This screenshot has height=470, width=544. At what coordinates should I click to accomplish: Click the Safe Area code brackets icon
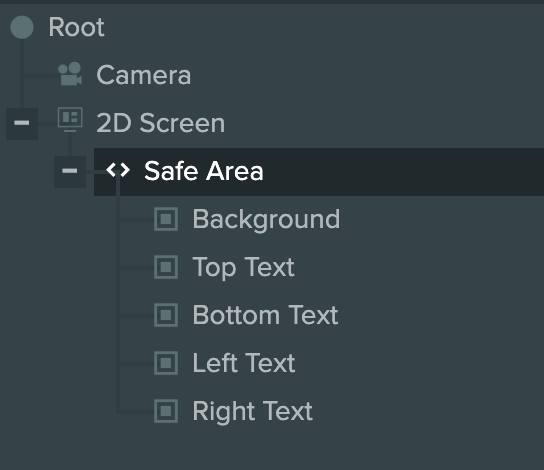tap(118, 170)
